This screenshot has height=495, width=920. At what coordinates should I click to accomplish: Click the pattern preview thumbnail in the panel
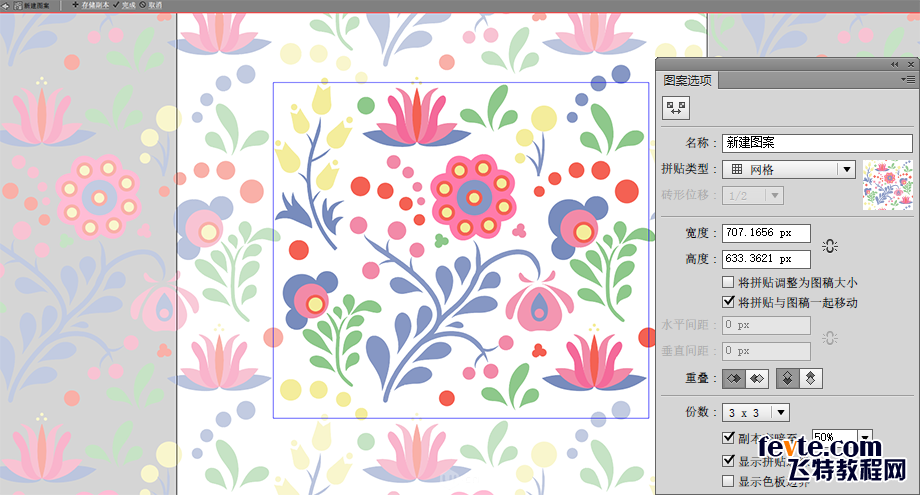pos(888,185)
